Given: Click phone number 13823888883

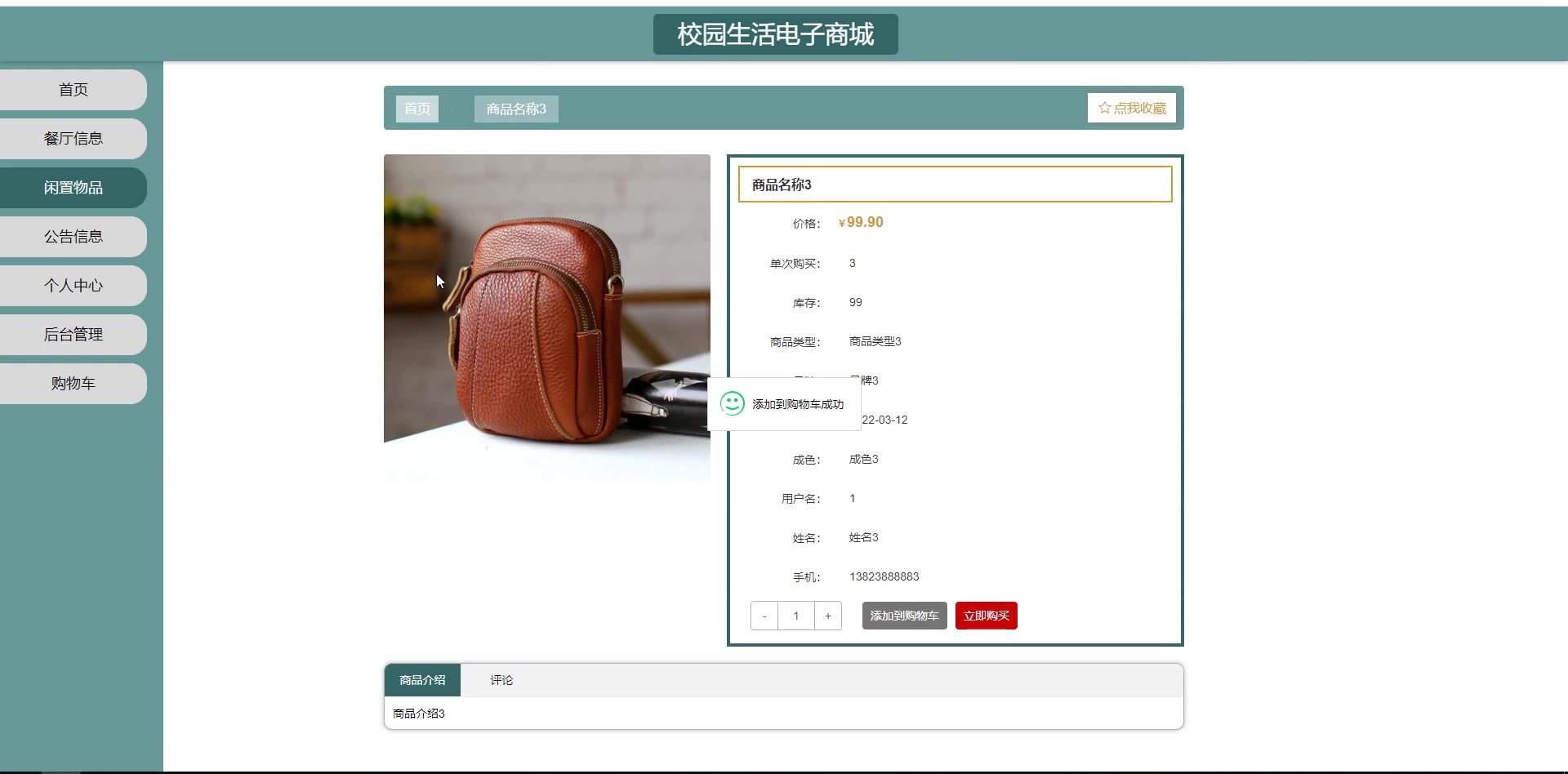Looking at the screenshot, I should [884, 576].
